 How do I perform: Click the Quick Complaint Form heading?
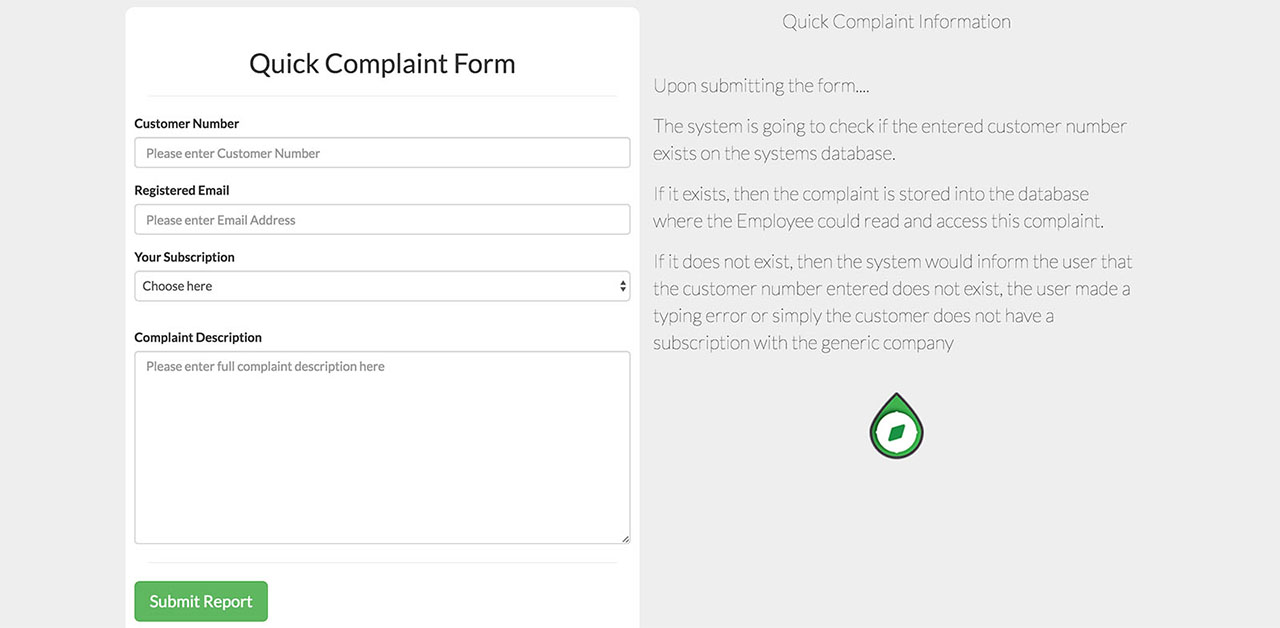pos(382,64)
